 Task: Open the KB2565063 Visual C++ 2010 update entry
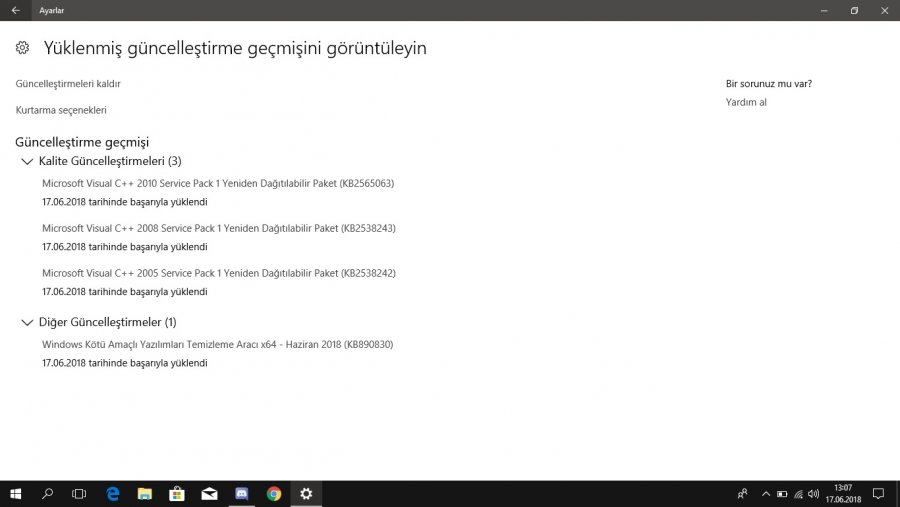218,183
